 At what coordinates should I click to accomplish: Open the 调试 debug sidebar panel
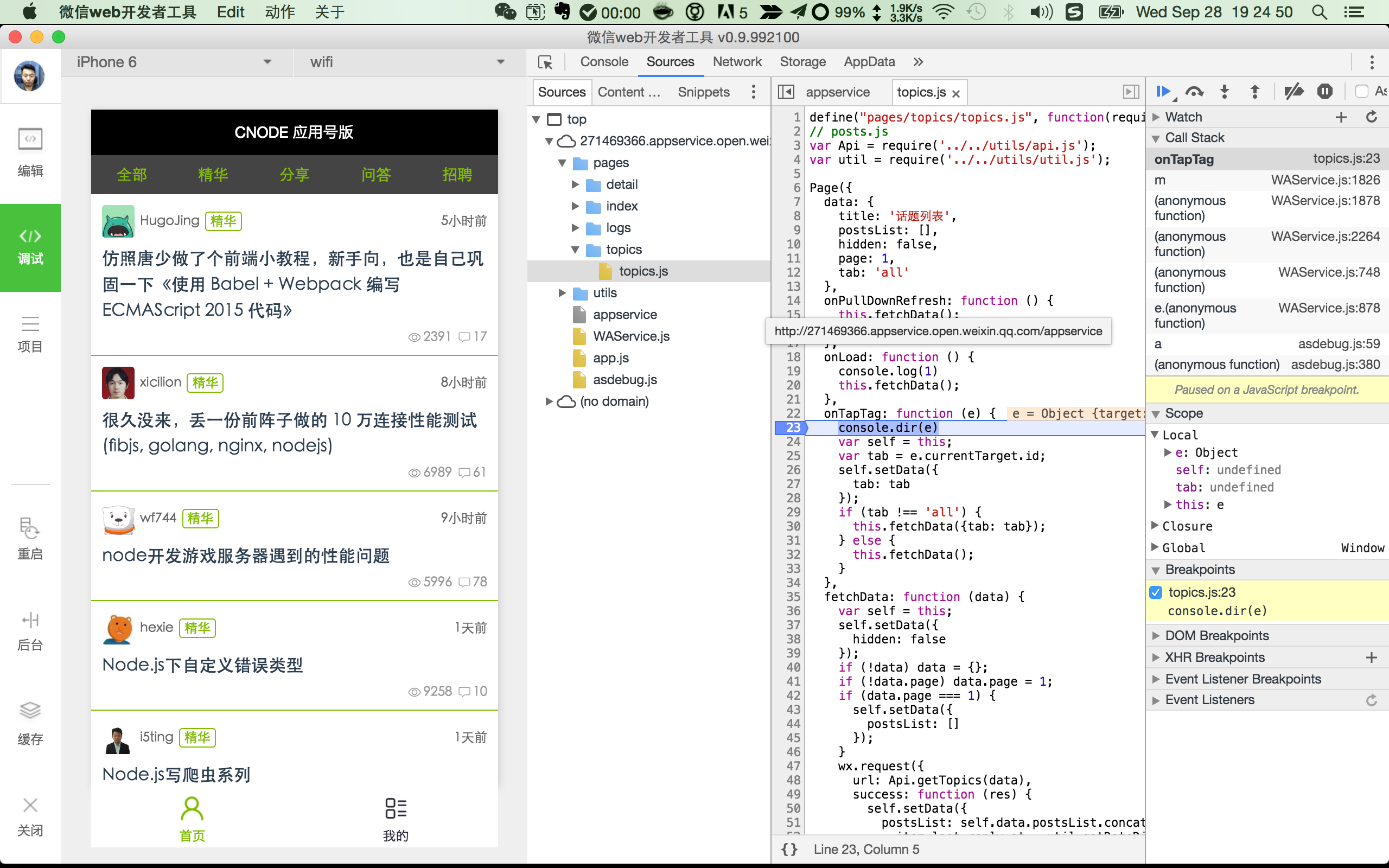coord(30,247)
